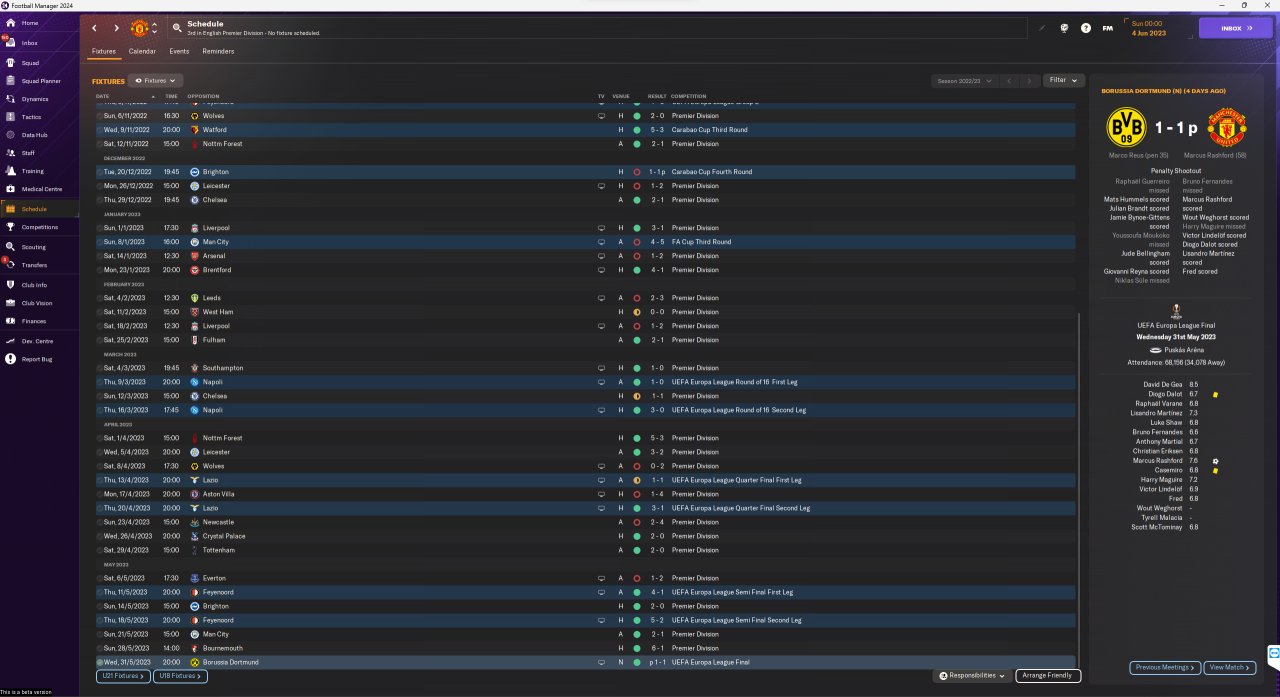Click the Manchester United badge in the match panel

tap(1226, 128)
